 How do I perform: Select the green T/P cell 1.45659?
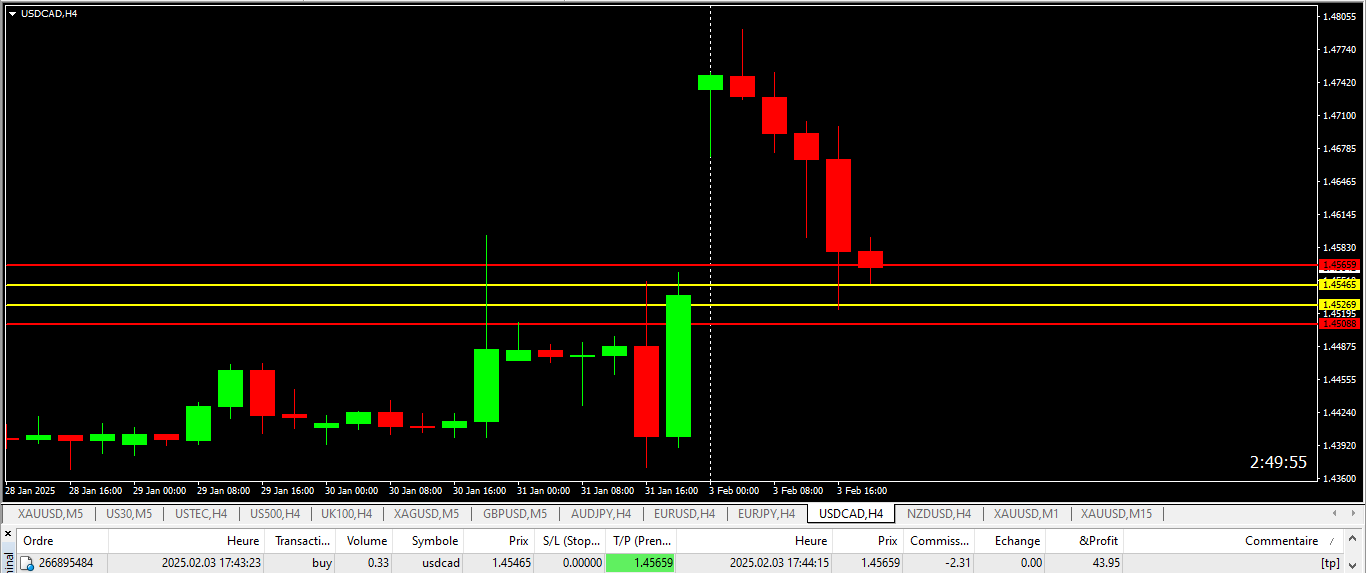[x=640, y=563]
